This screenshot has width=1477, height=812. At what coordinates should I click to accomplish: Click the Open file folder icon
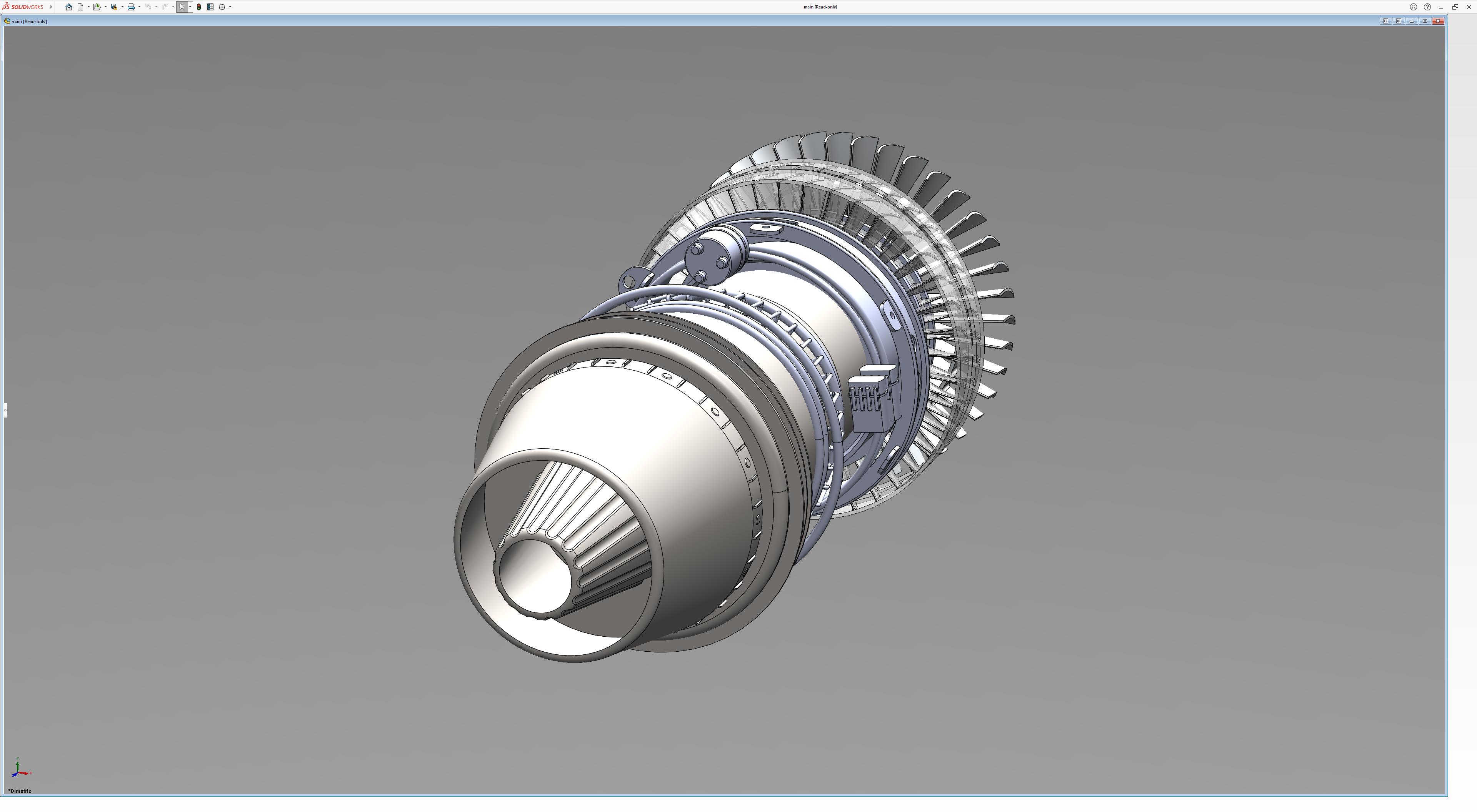tap(97, 7)
